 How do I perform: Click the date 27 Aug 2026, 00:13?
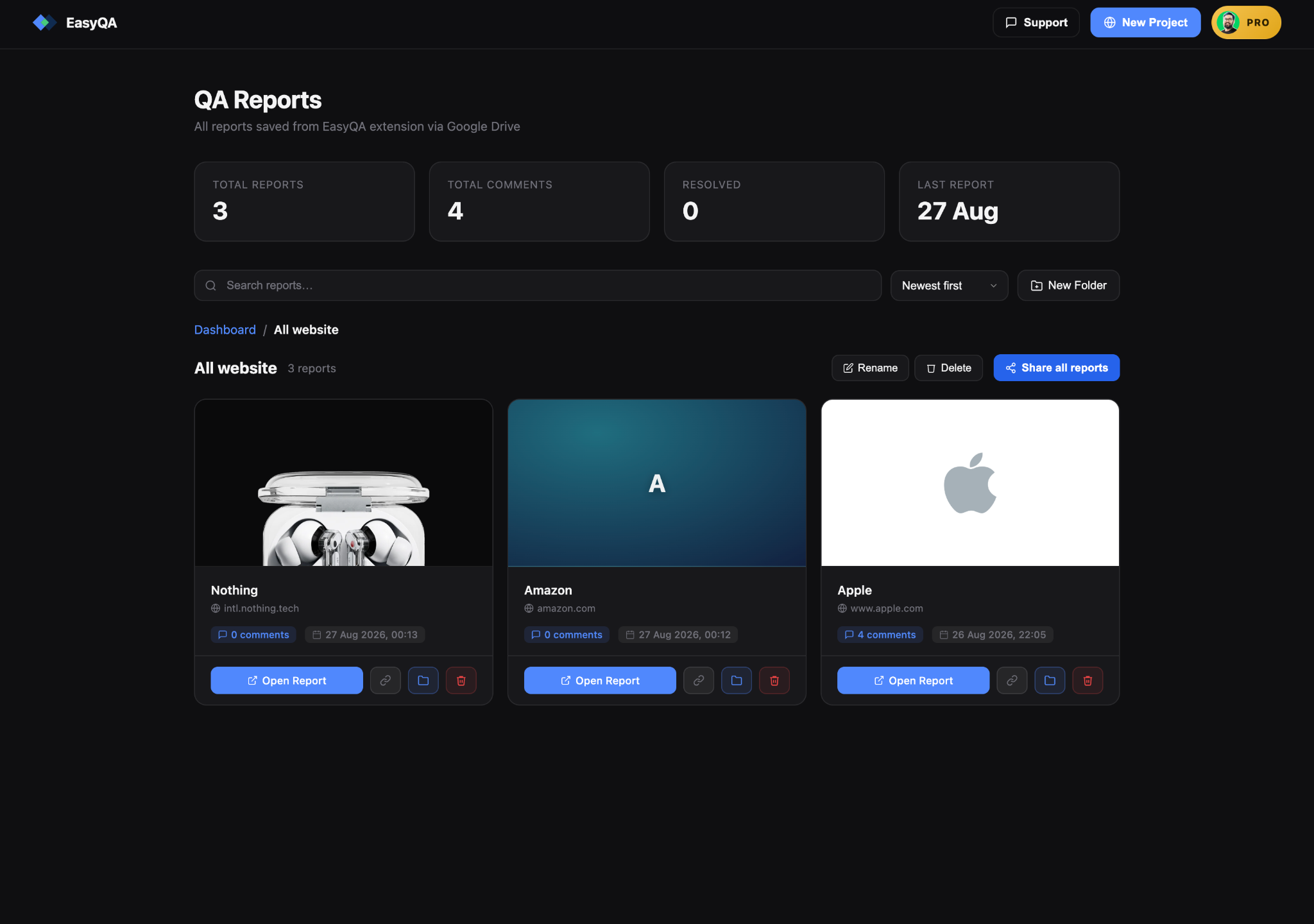click(364, 635)
